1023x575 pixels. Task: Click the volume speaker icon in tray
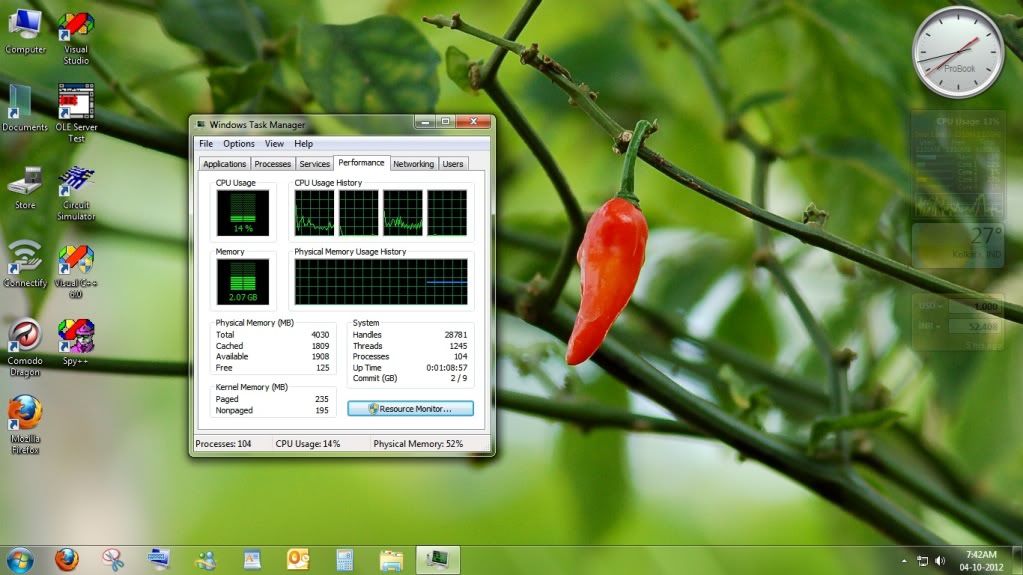tap(941, 561)
